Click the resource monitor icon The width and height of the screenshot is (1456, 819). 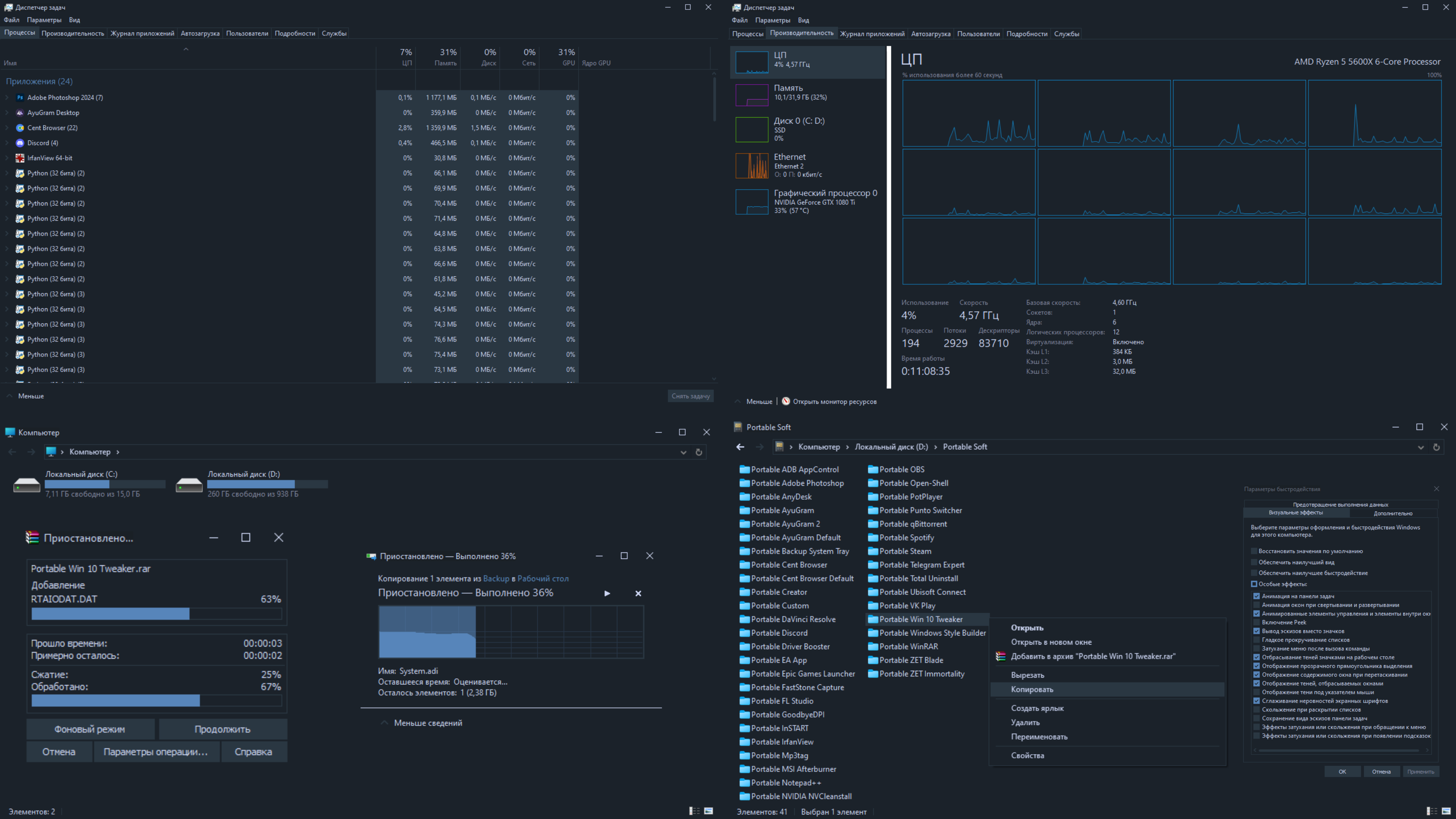786,401
